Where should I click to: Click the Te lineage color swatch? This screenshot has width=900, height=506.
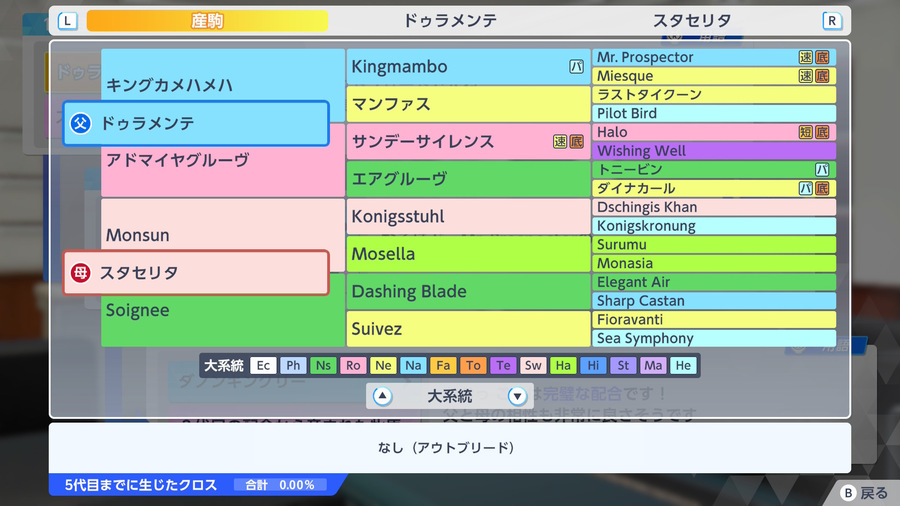[503, 365]
